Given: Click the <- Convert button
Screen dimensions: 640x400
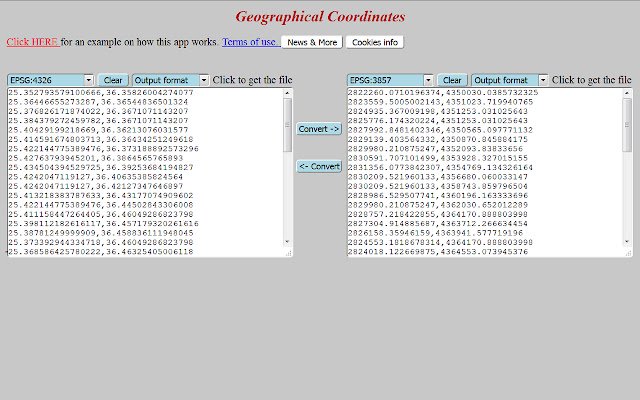Looking at the screenshot, I should coord(319,167).
